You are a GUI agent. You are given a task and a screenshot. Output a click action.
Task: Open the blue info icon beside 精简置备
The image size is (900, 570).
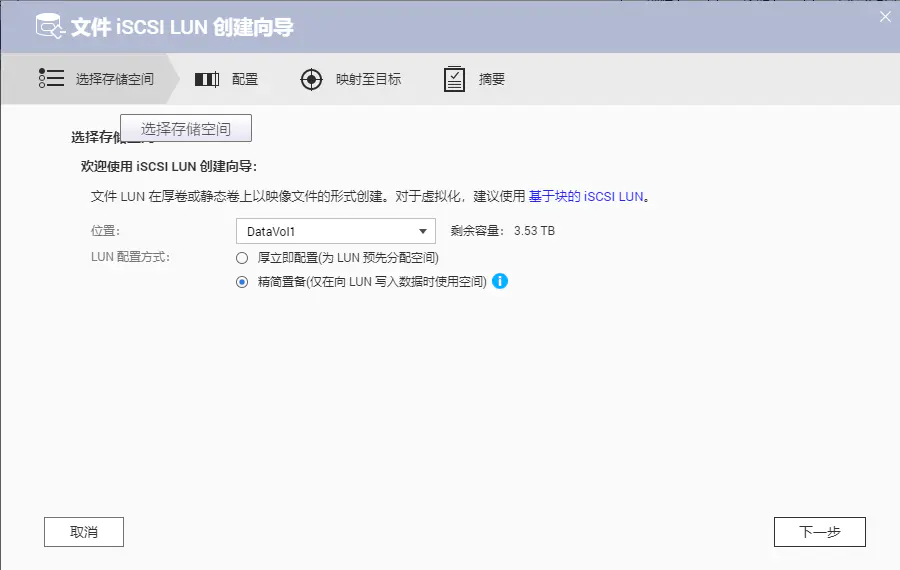pos(500,282)
